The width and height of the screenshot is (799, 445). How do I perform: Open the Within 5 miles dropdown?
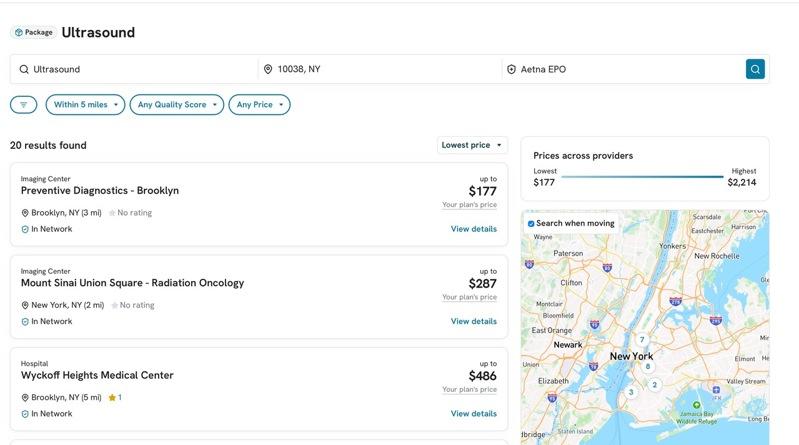[x=85, y=105]
